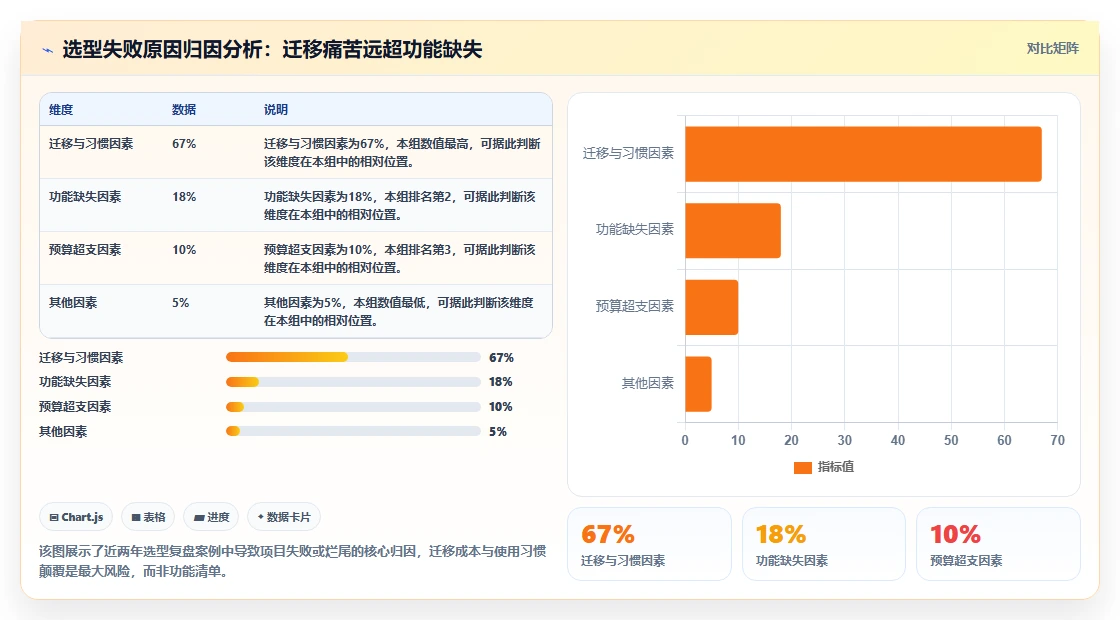Click the 其他因素 bar in chart
This screenshot has height=620, width=1120.
[x=698, y=384]
